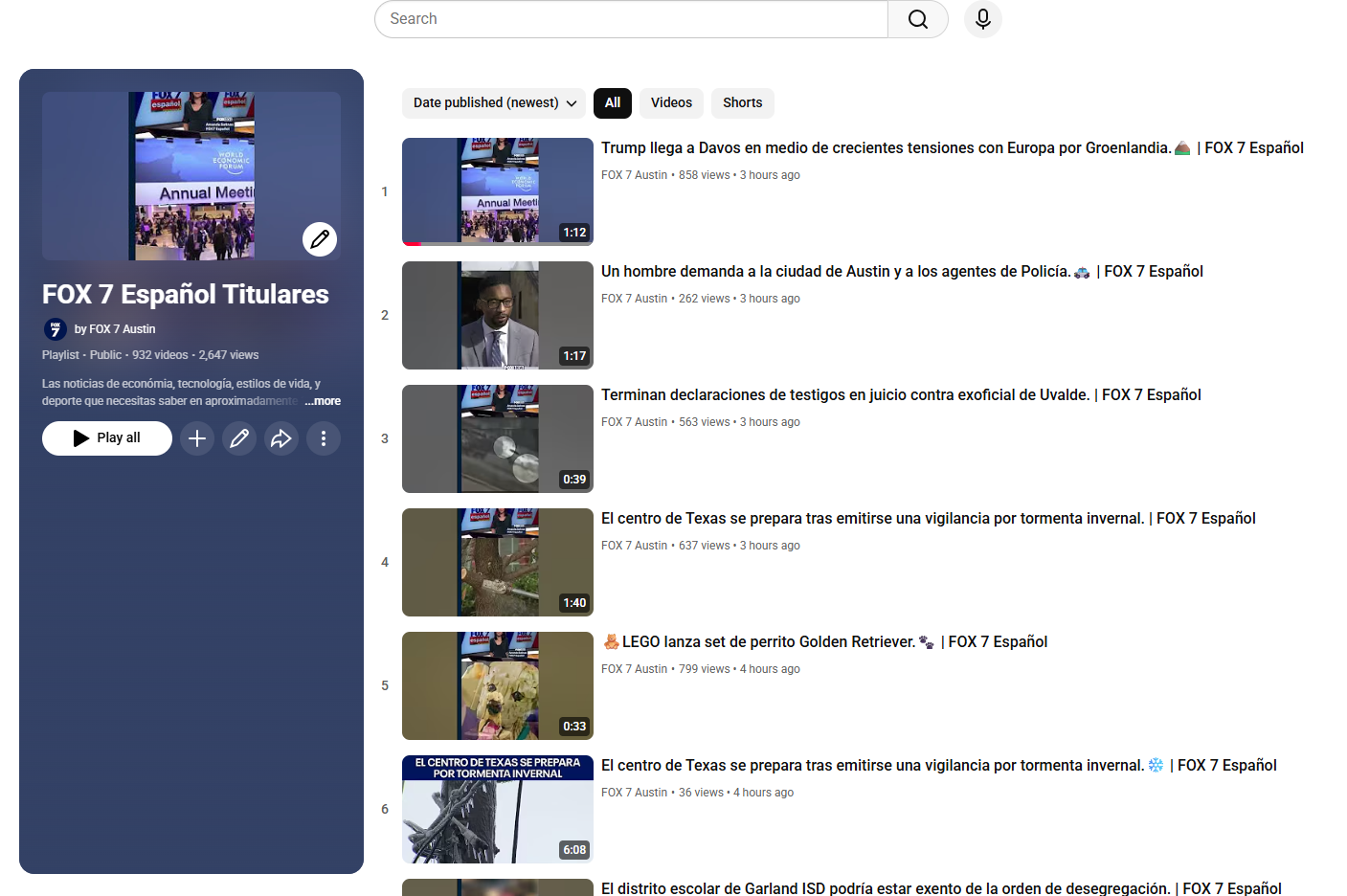
Task: Click the search magnifier button
Action: 917,19
